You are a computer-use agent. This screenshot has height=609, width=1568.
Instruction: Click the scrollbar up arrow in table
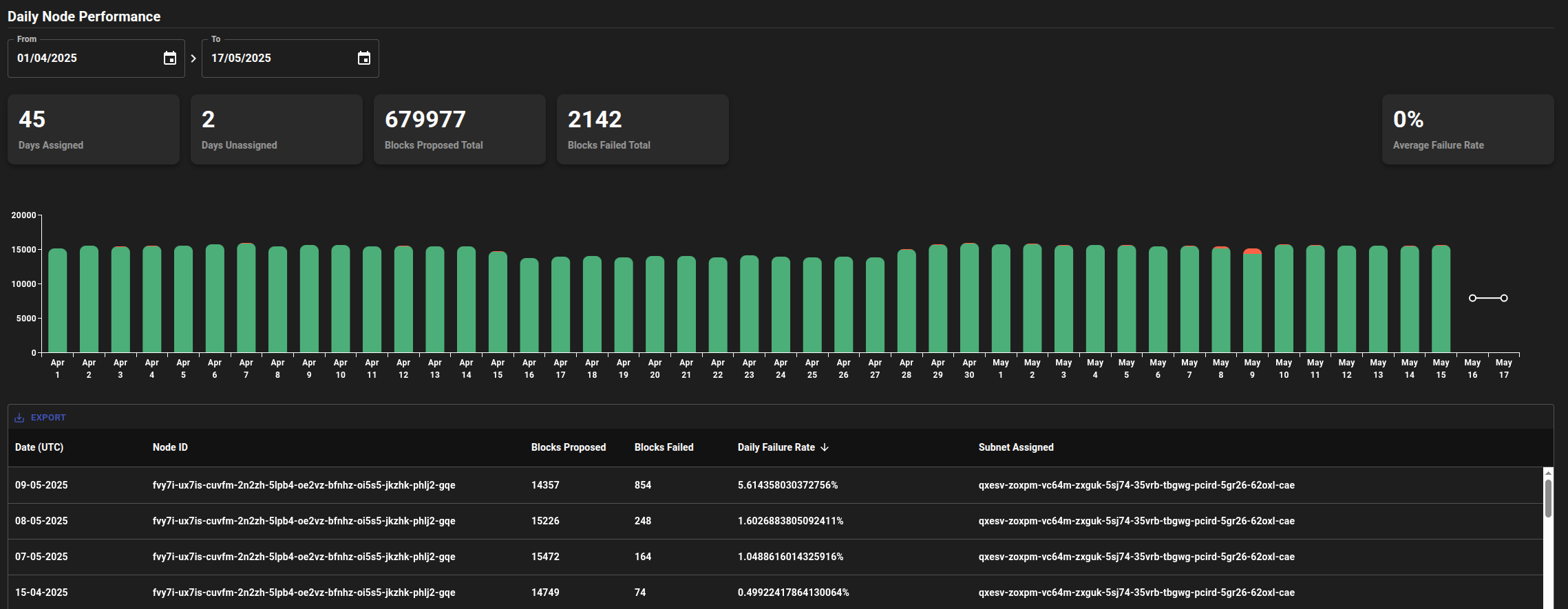click(x=1548, y=473)
